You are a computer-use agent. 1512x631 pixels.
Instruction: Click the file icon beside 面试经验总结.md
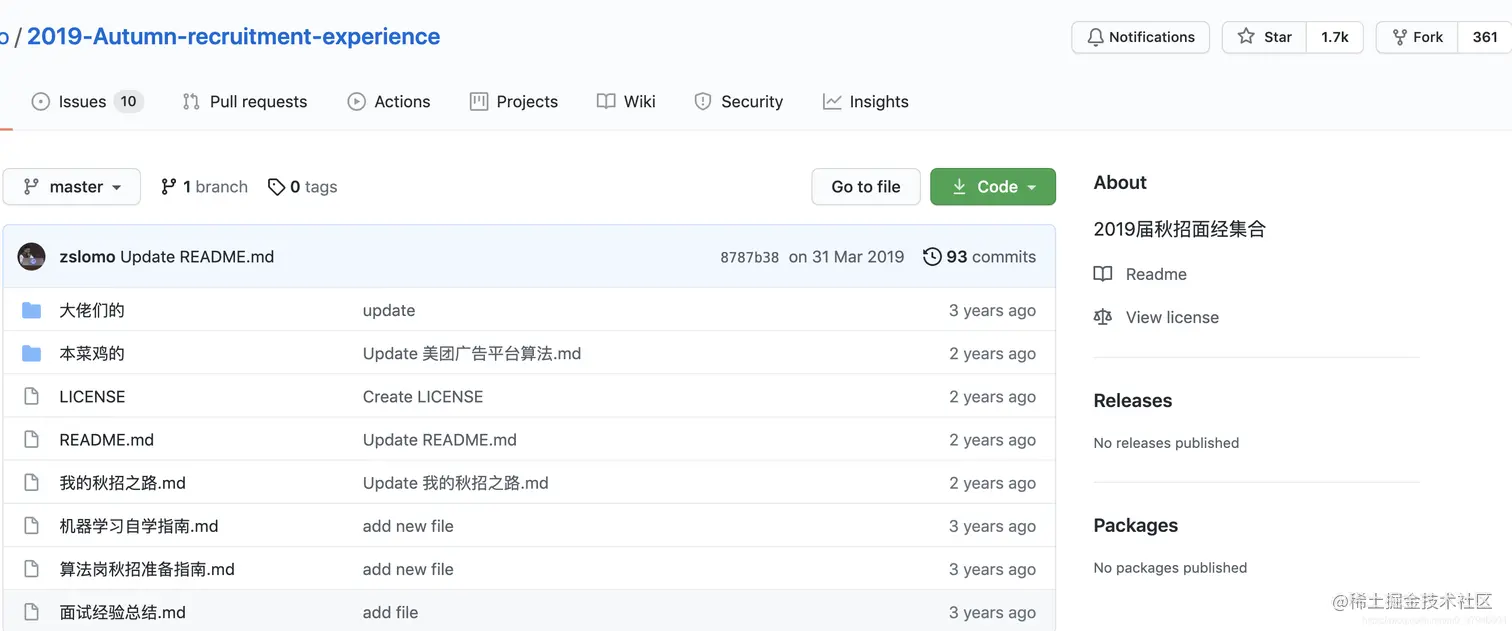pos(32,612)
